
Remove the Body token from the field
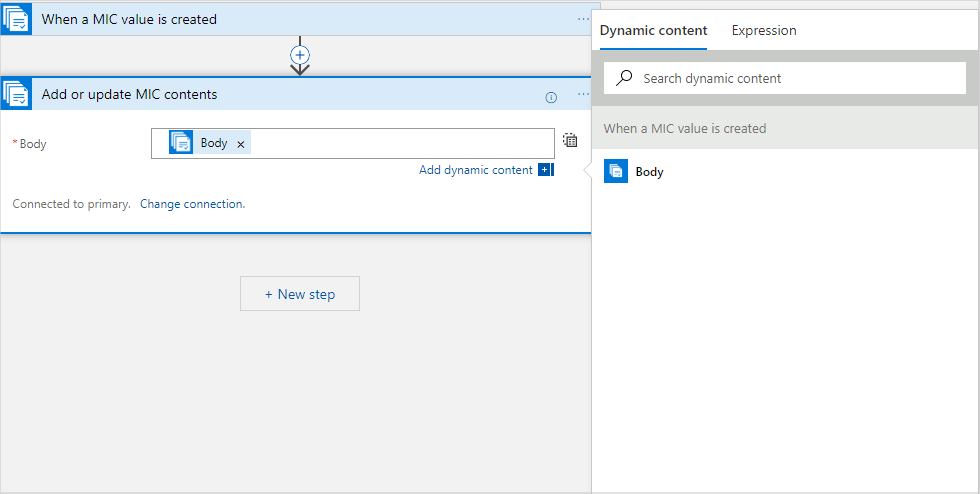click(x=241, y=144)
